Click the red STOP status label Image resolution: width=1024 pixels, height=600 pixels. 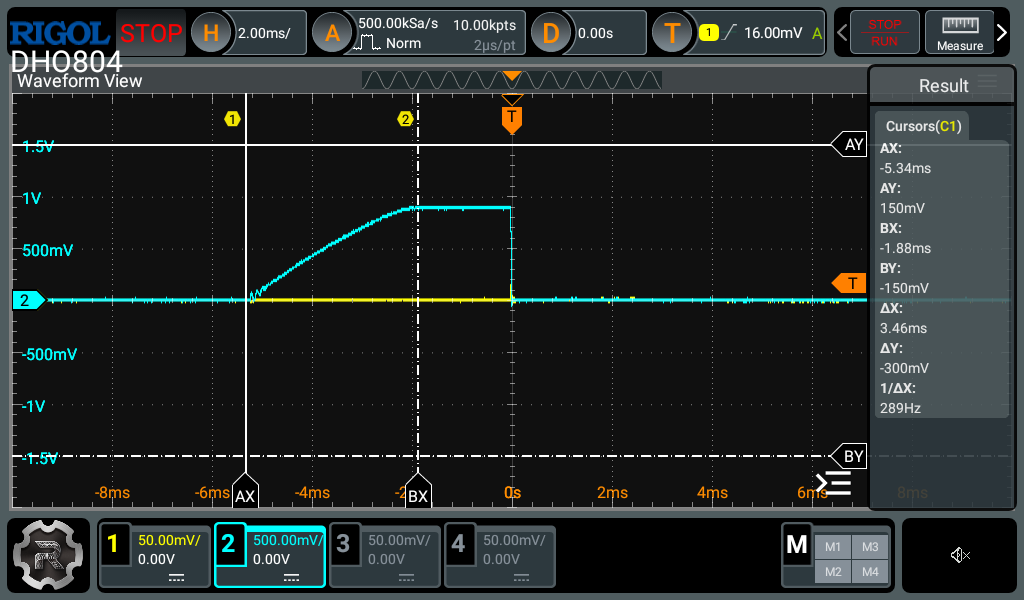[x=151, y=33]
